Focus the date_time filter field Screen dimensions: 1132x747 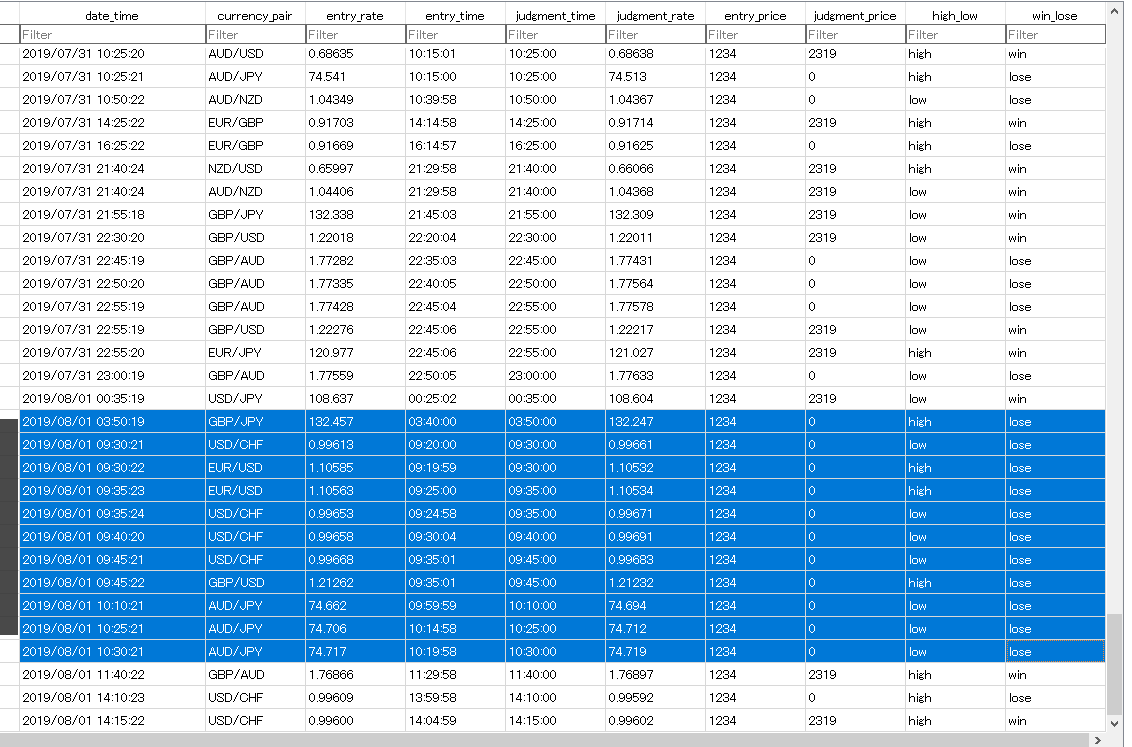112,35
